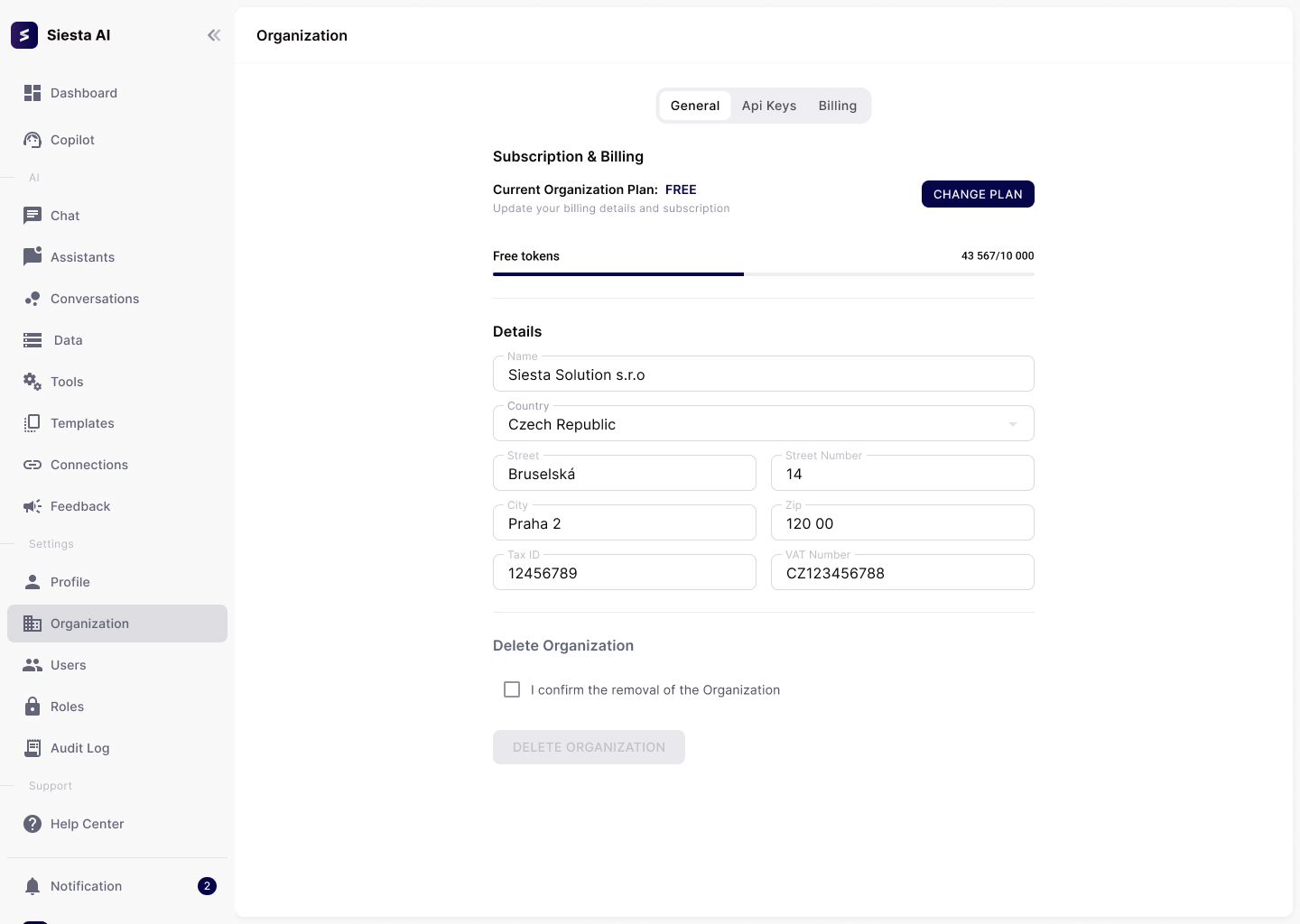Click the Siesta AI logo icon
The height and width of the screenshot is (924, 1300).
tap(24, 35)
